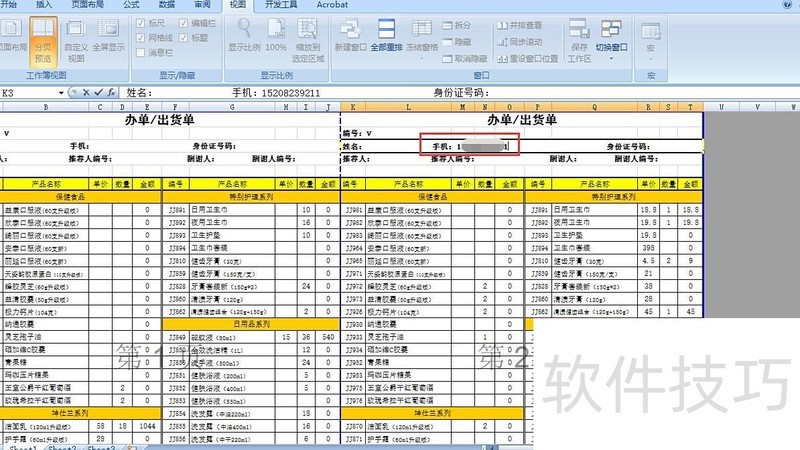This screenshot has height=450, width=800.
Task: Open the 显示比例 zoom dialog
Action: (x=244, y=36)
